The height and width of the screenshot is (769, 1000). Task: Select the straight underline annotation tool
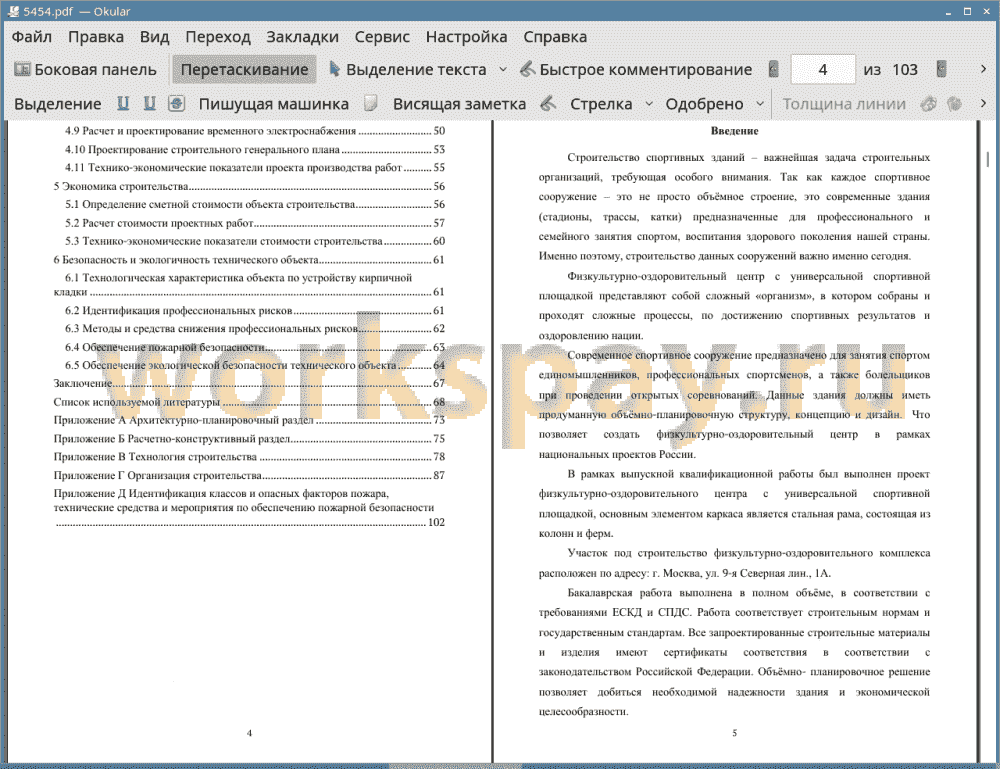coord(123,103)
